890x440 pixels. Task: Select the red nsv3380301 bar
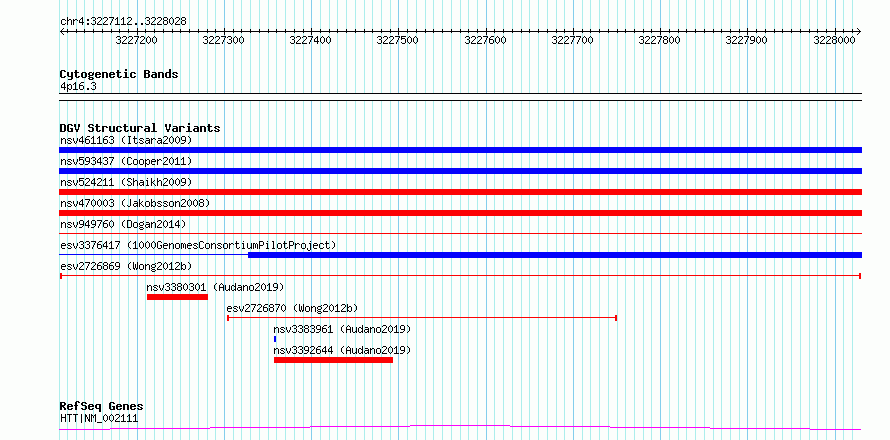tap(177, 297)
